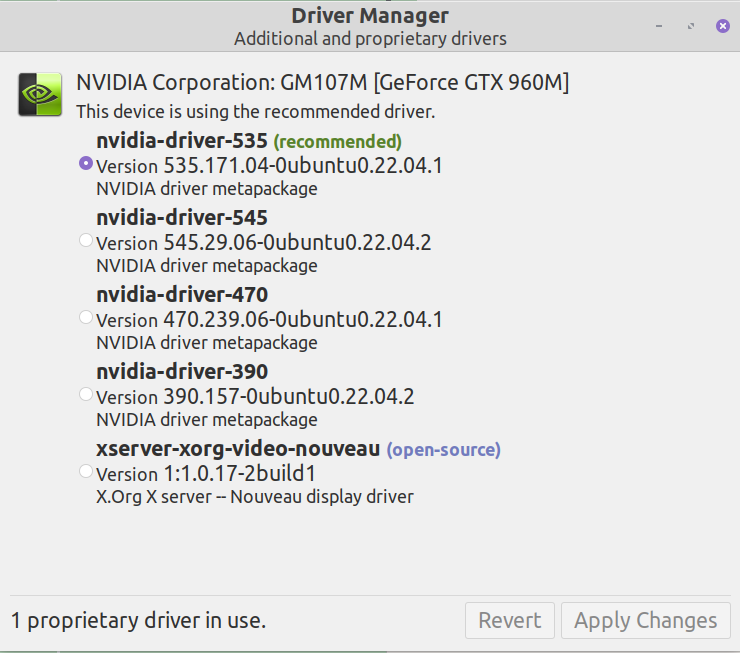
Task: Click the nvidia-driver-470 name label
Action: click(182, 295)
